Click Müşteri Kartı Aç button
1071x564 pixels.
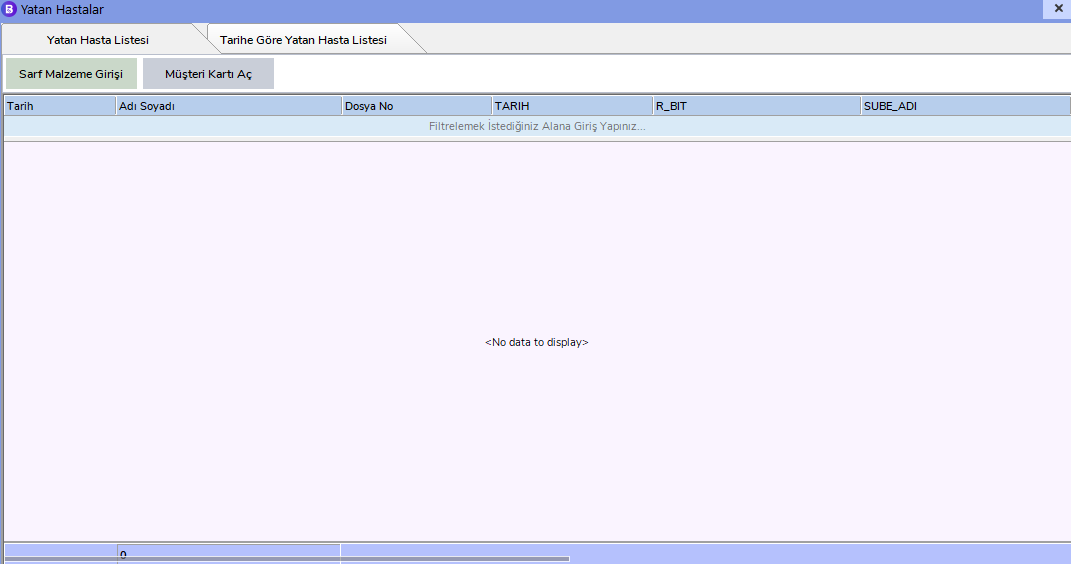click(208, 74)
